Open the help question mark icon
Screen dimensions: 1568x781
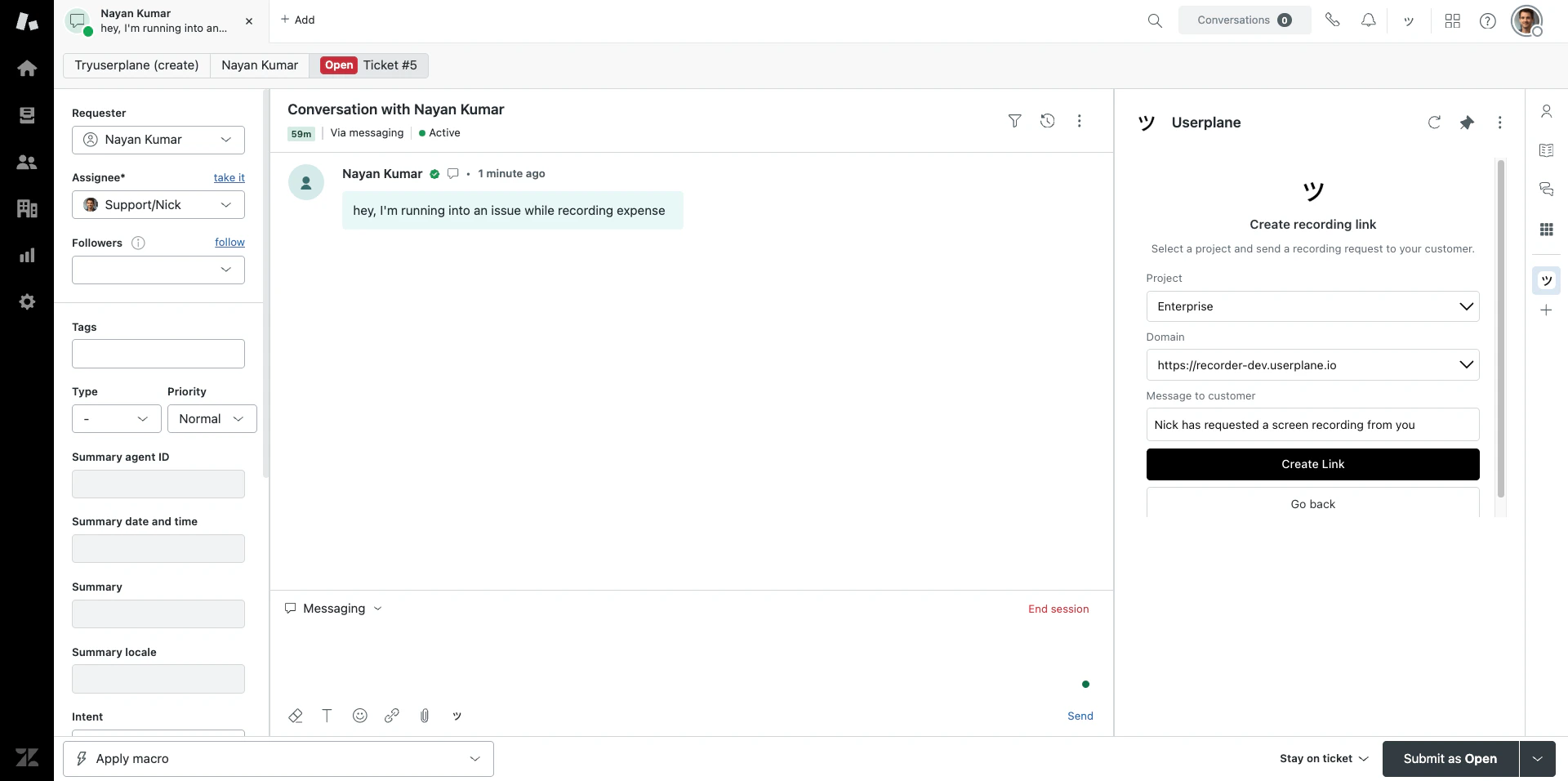[x=1488, y=20]
